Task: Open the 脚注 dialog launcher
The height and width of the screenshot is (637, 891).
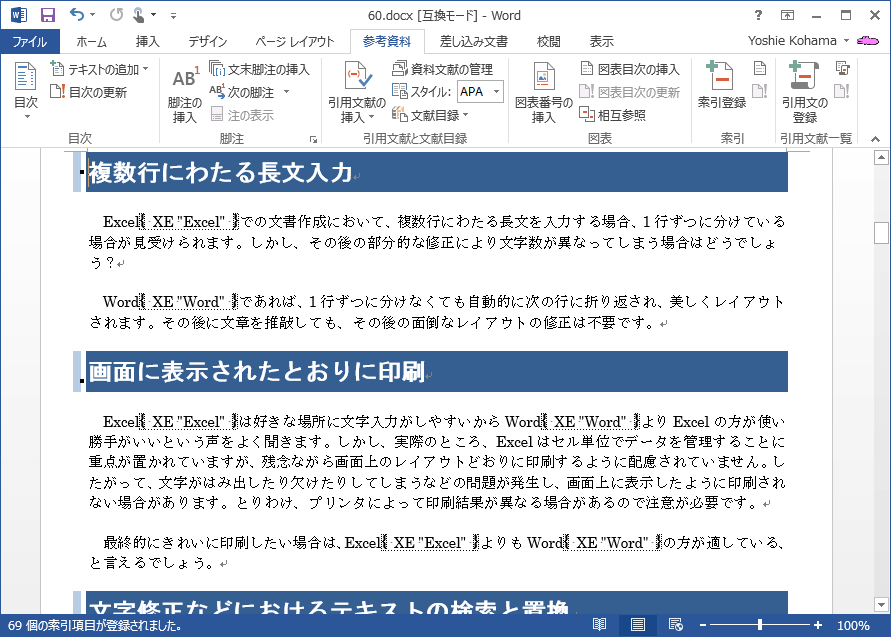Action: point(313,139)
